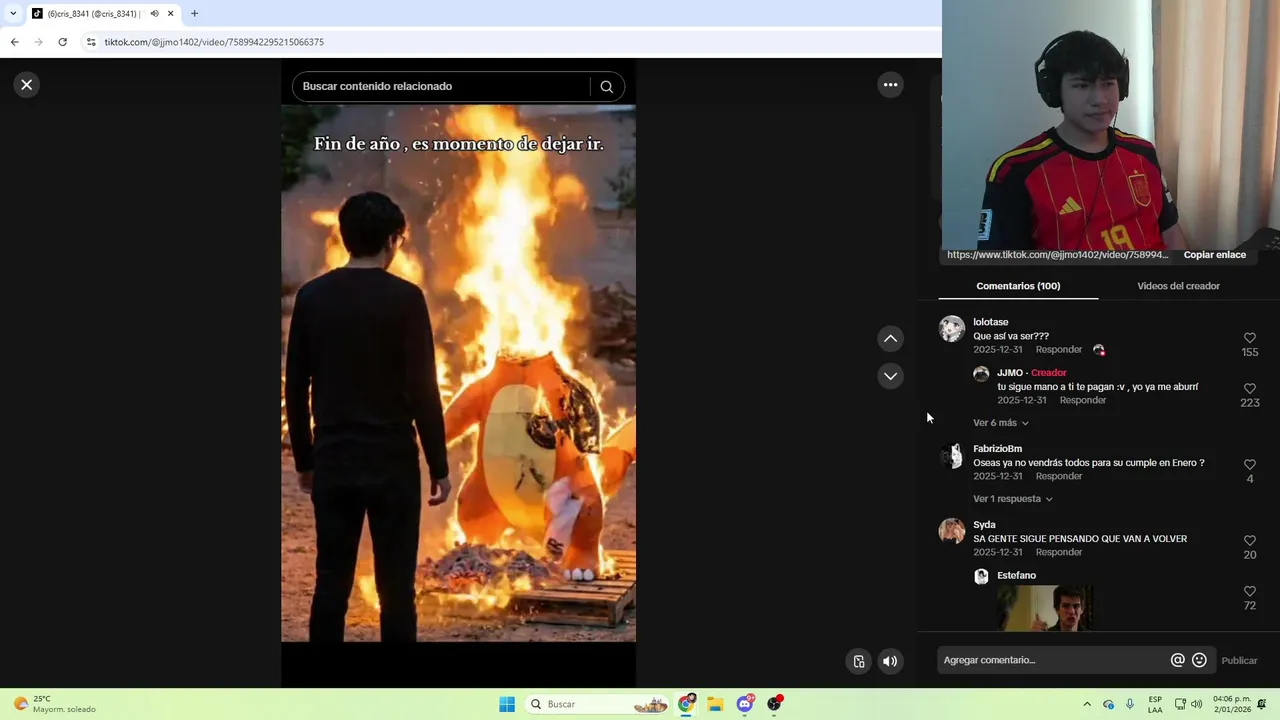Click Responder under FabrizioBm's comment
The height and width of the screenshot is (720, 1280).
click(1059, 476)
